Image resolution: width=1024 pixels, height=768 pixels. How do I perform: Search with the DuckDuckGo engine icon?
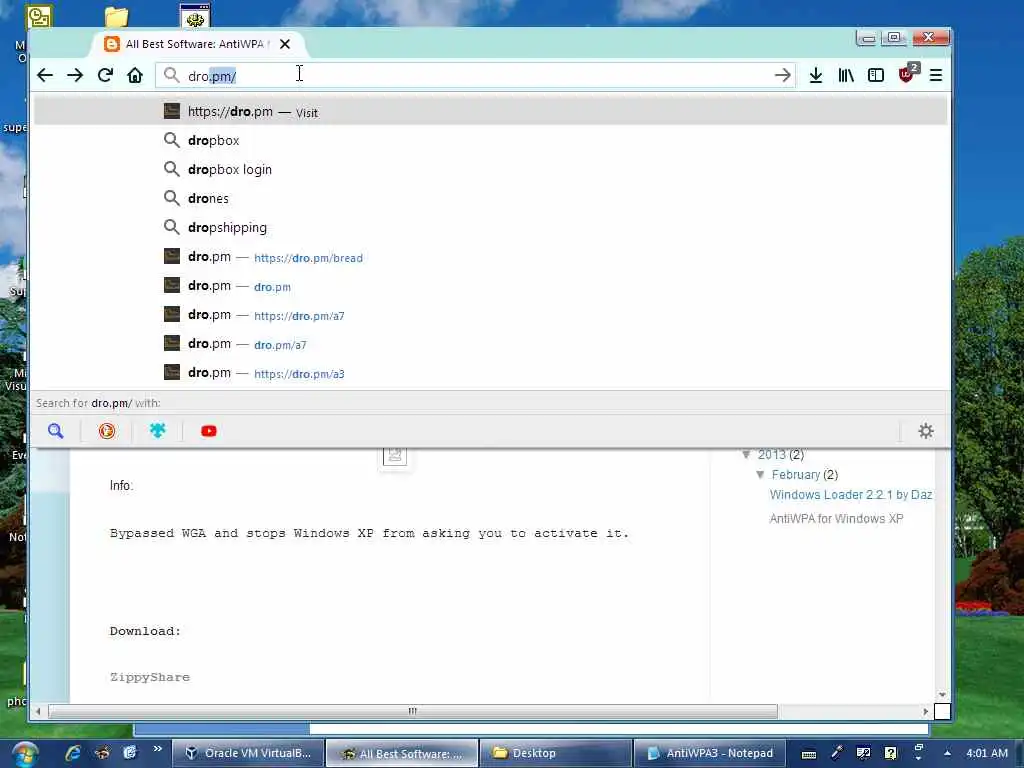tap(106, 431)
